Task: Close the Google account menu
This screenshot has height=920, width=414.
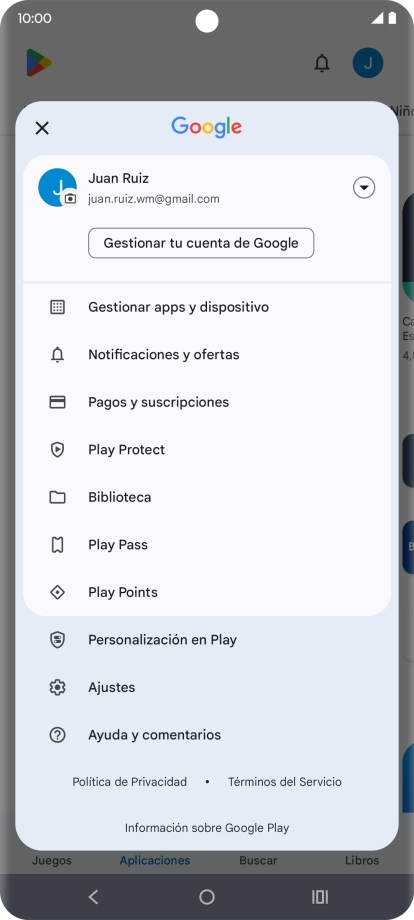Action: point(42,128)
